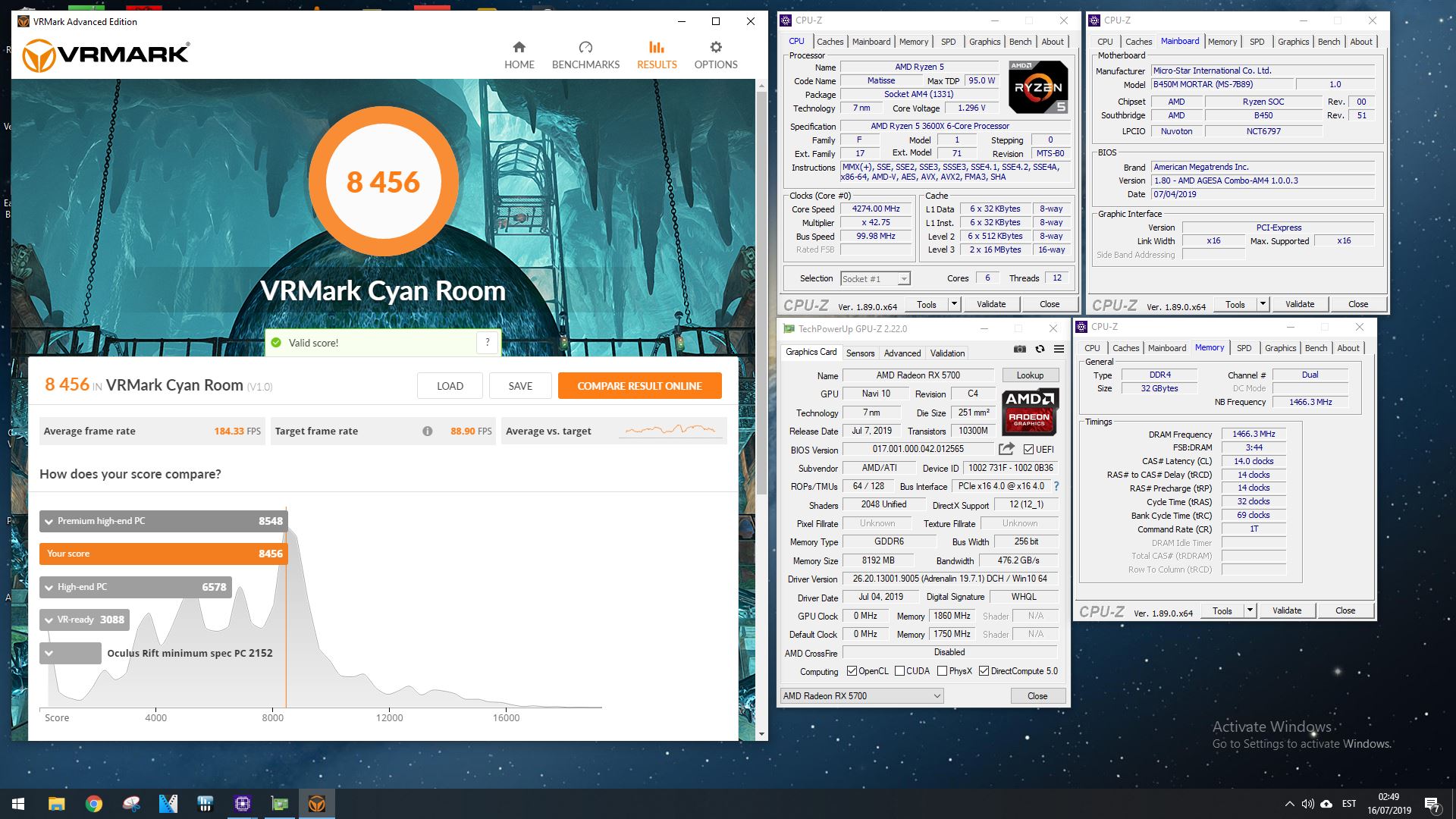This screenshot has width=1456, height=819.
Task: Open Tools dropdown arrow in Mainboard window
Action: [1263, 304]
